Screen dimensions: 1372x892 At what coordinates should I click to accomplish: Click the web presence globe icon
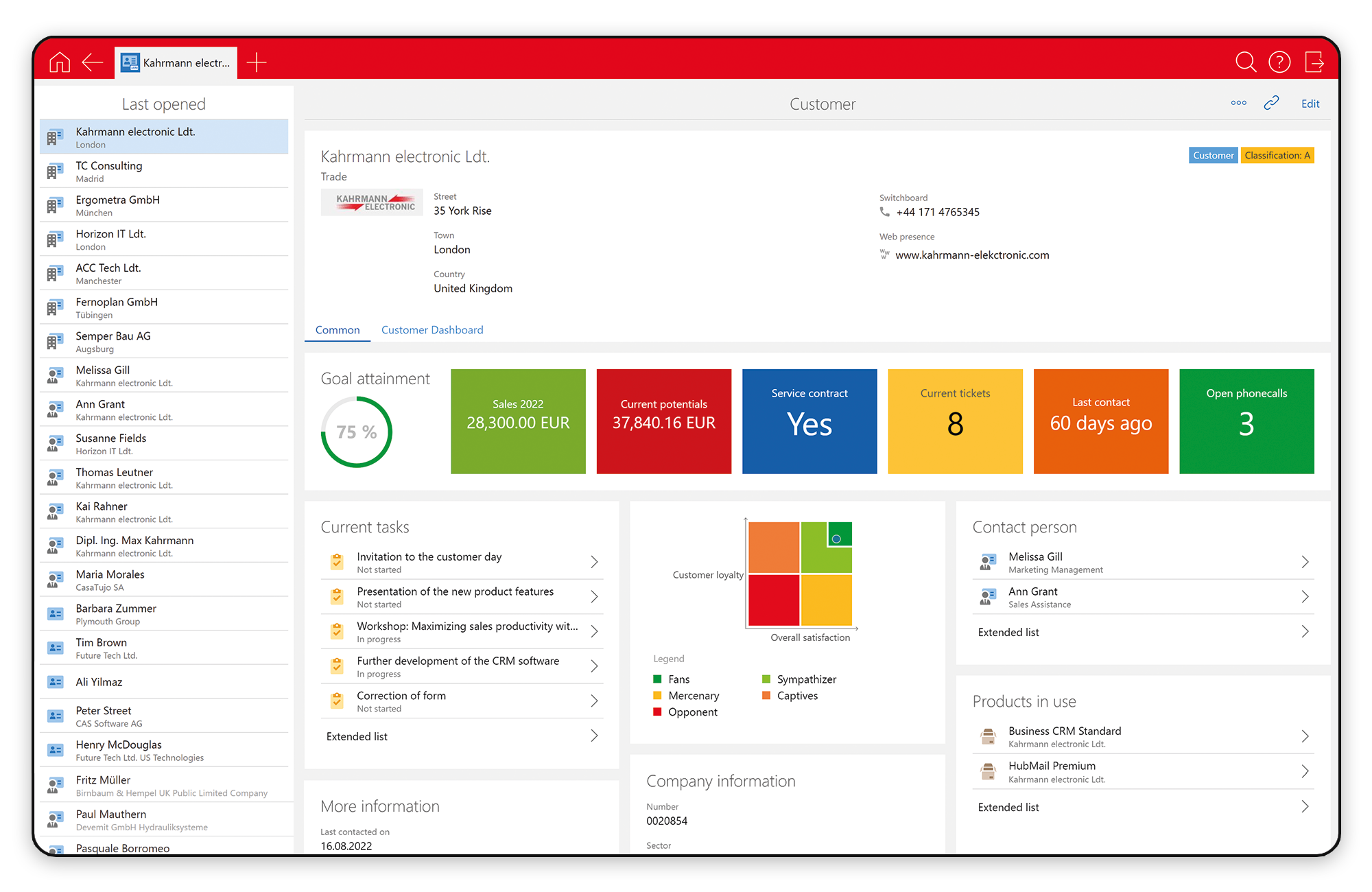point(885,255)
